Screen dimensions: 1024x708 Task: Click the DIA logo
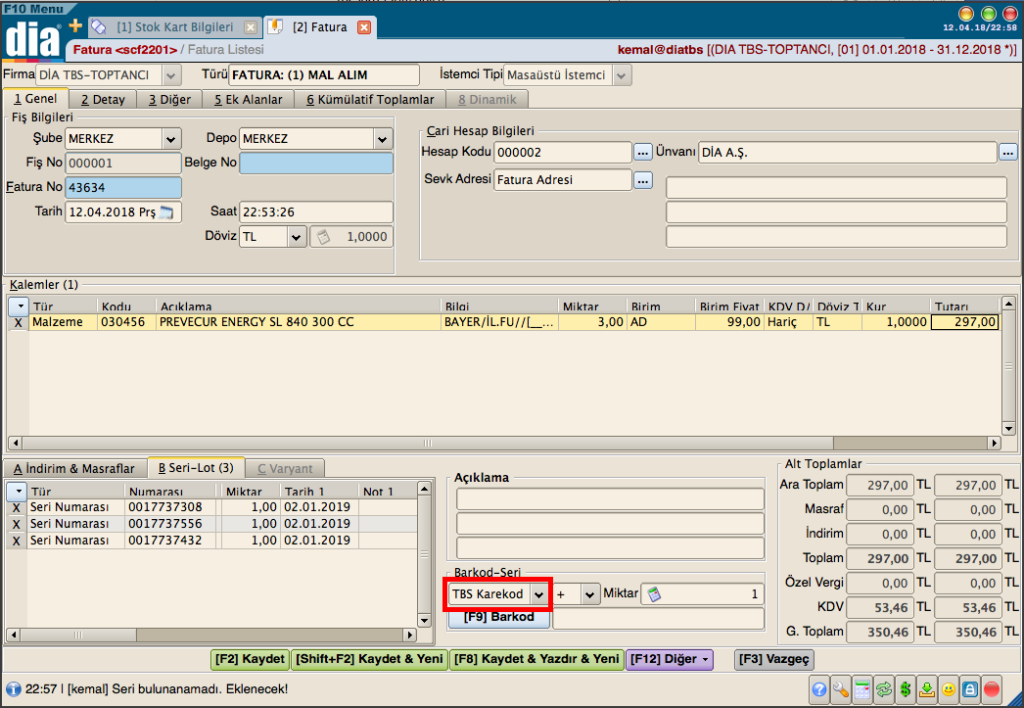[32, 39]
